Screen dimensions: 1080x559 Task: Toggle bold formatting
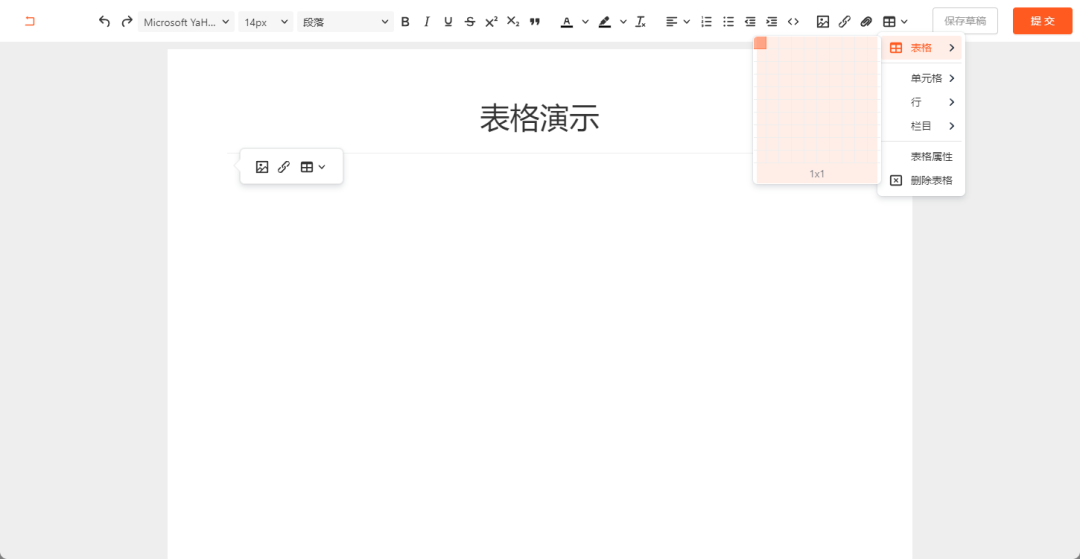(x=405, y=21)
